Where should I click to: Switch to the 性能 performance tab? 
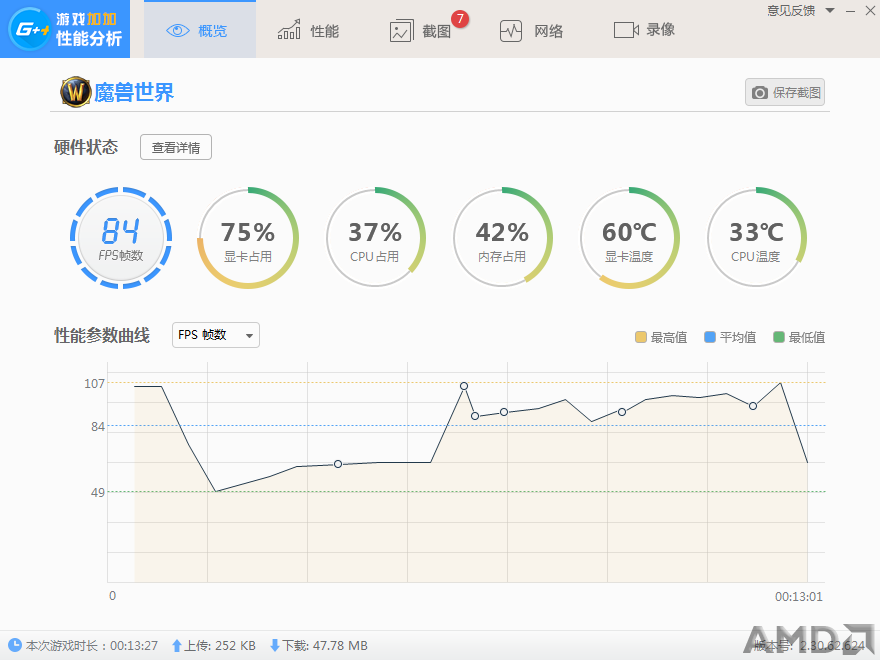(309, 30)
